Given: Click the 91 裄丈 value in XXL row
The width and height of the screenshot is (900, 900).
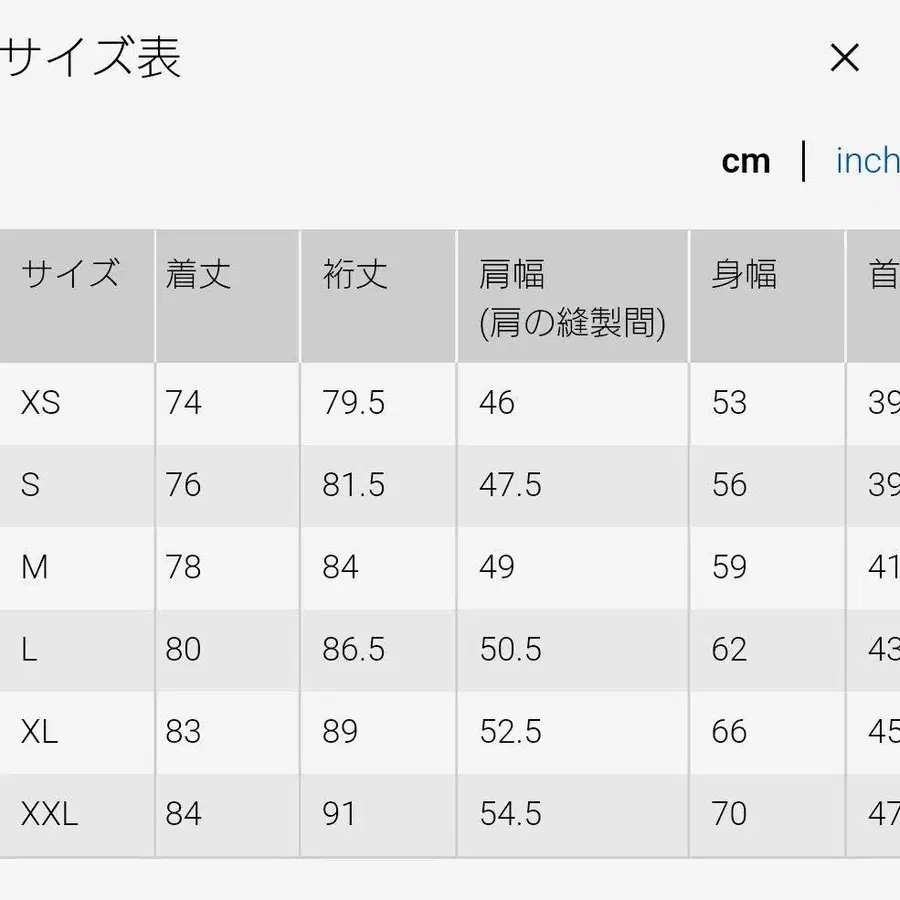Looking at the screenshot, I should pyautogui.click(x=340, y=814).
